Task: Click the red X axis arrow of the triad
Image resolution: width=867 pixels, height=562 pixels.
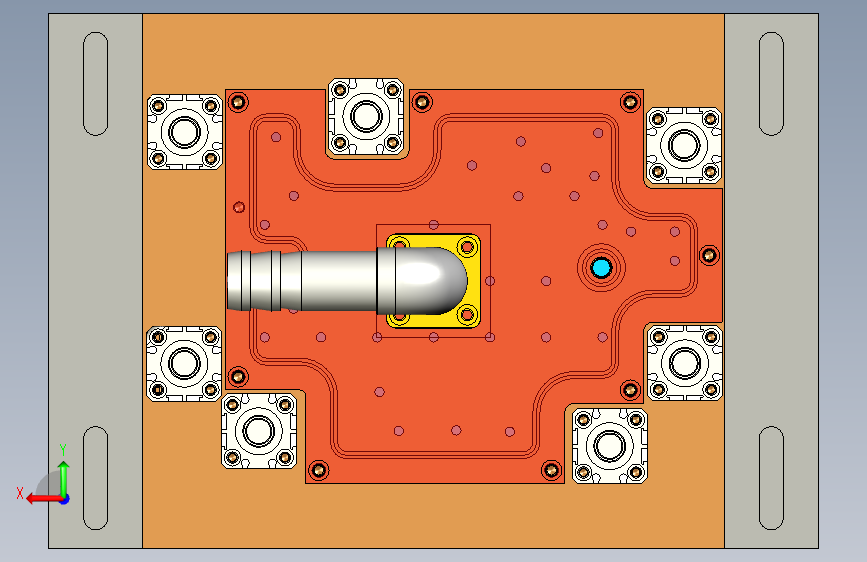Action: point(44,498)
